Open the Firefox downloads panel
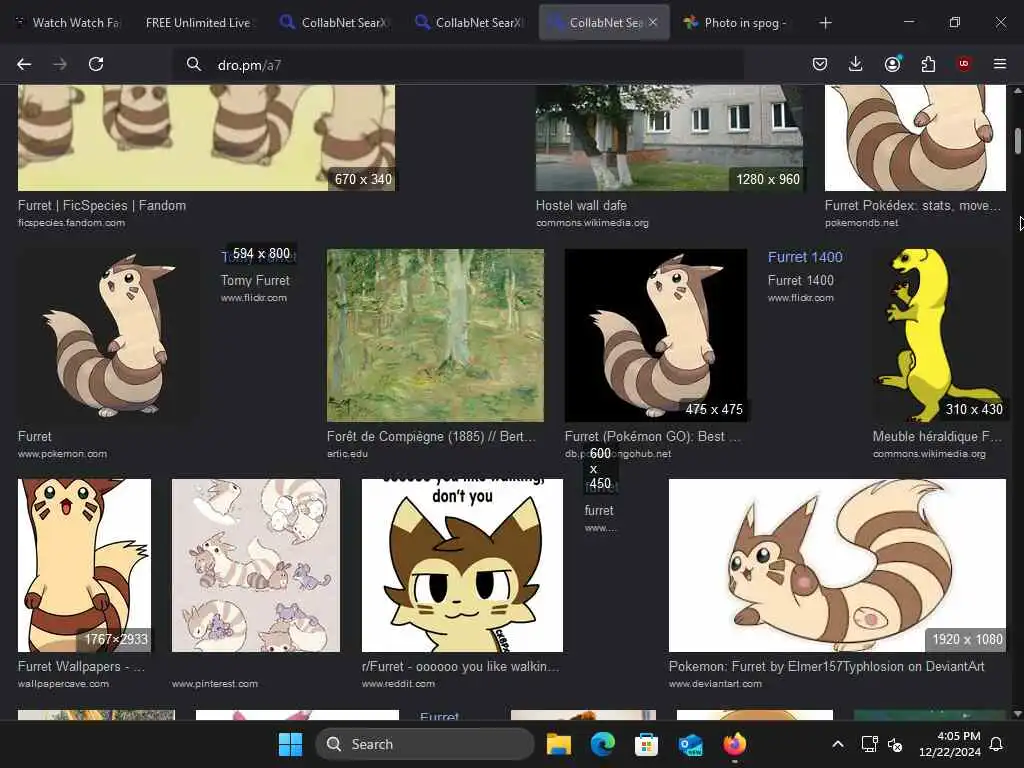The width and height of the screenshot is (1024, 768). pos(856,64)
